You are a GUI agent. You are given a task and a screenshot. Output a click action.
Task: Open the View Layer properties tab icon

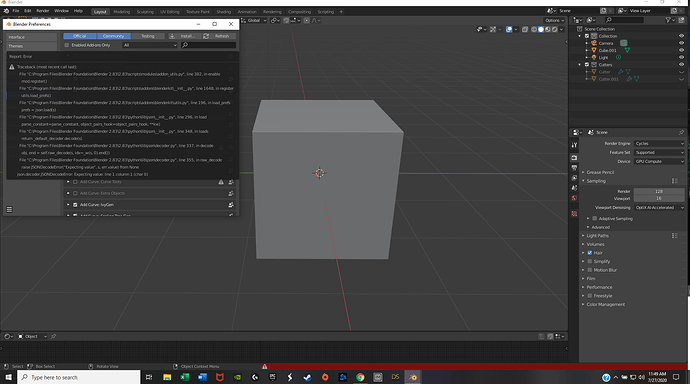coord(574,178)
